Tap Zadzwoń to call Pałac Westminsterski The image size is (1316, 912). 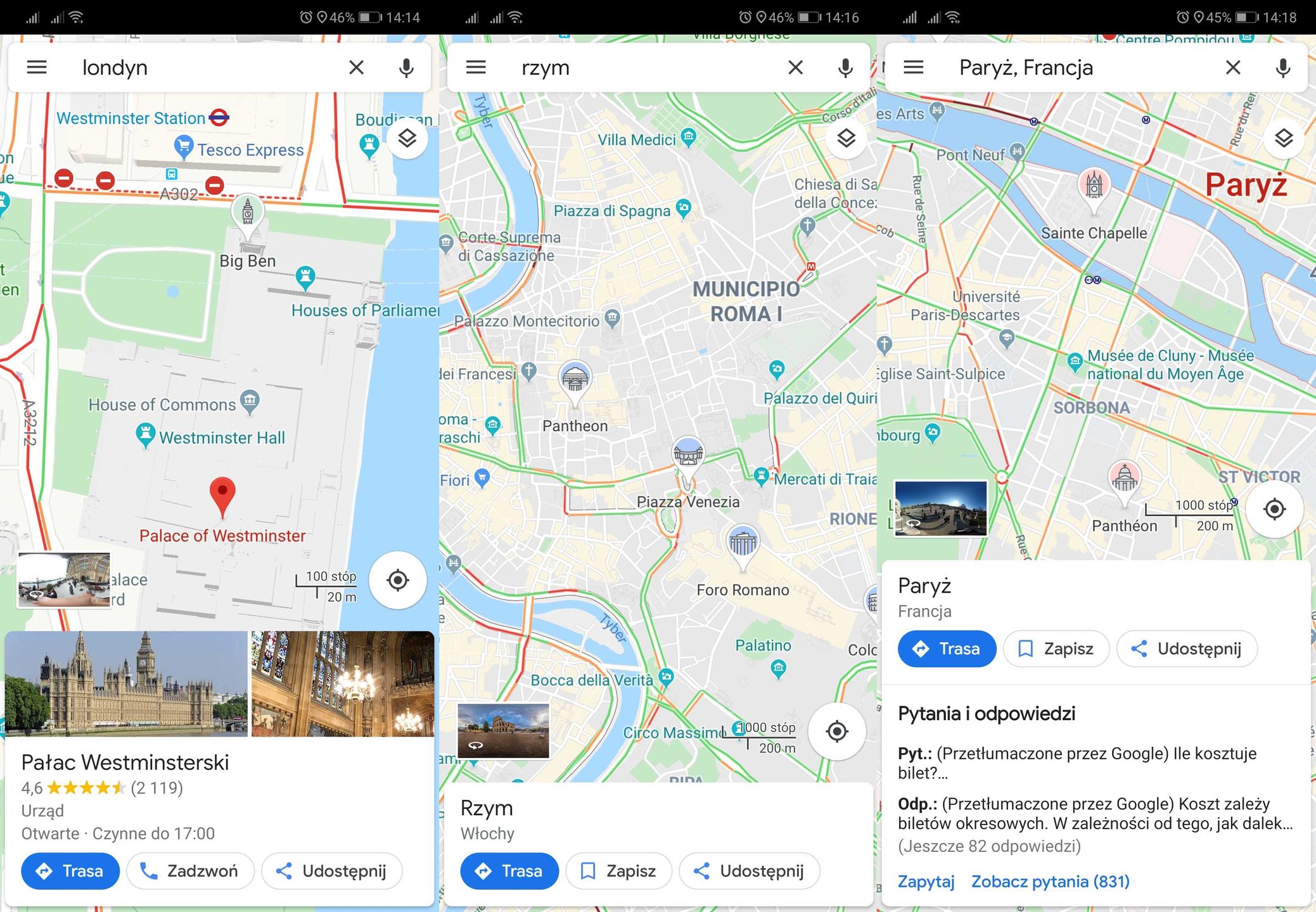[x=189, y=871]
